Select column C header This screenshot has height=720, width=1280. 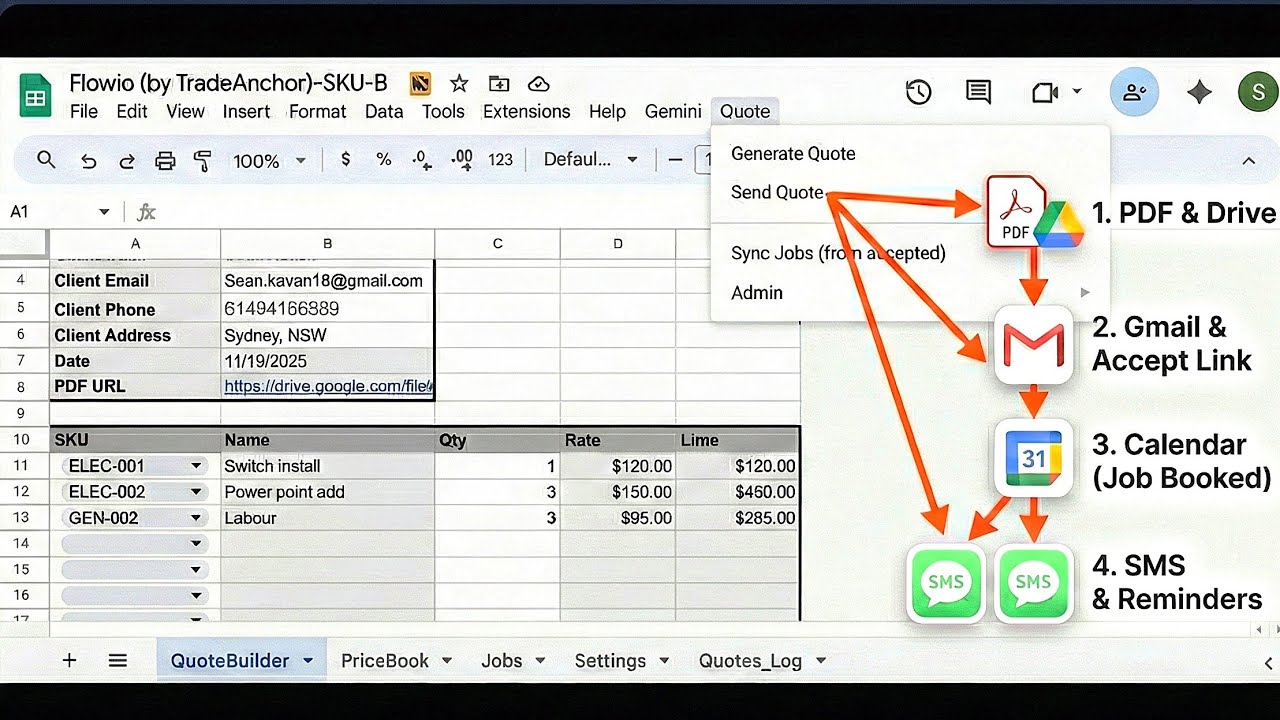(497, 243)
